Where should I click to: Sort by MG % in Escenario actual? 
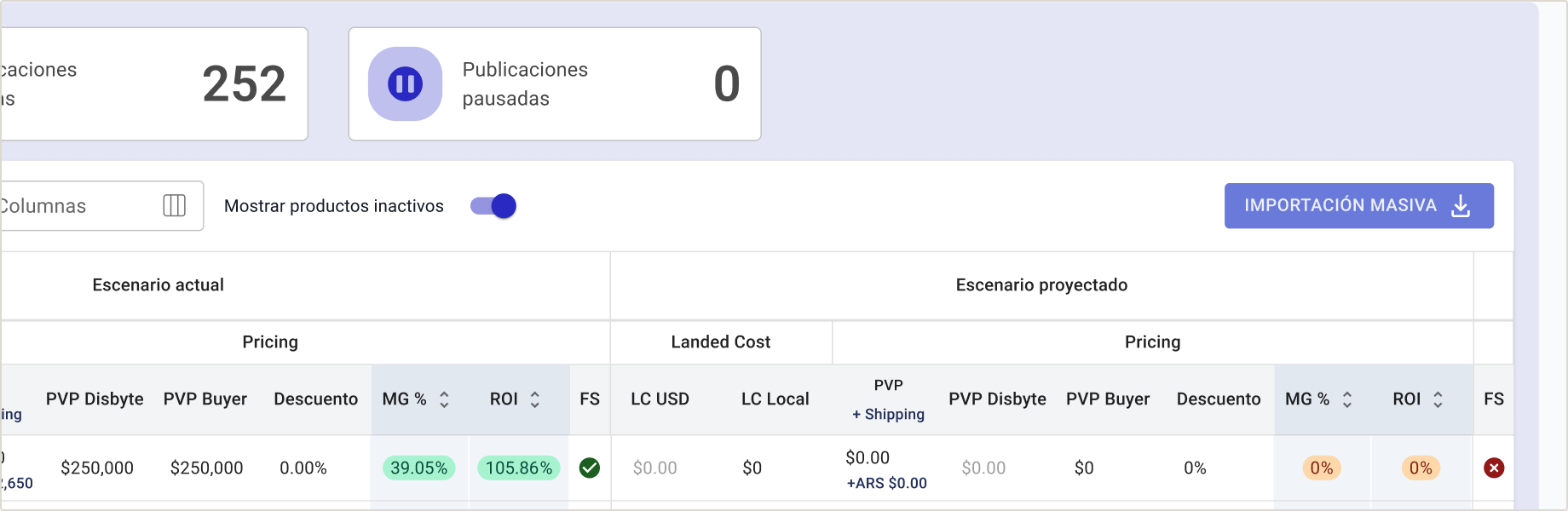pos(444,399)
